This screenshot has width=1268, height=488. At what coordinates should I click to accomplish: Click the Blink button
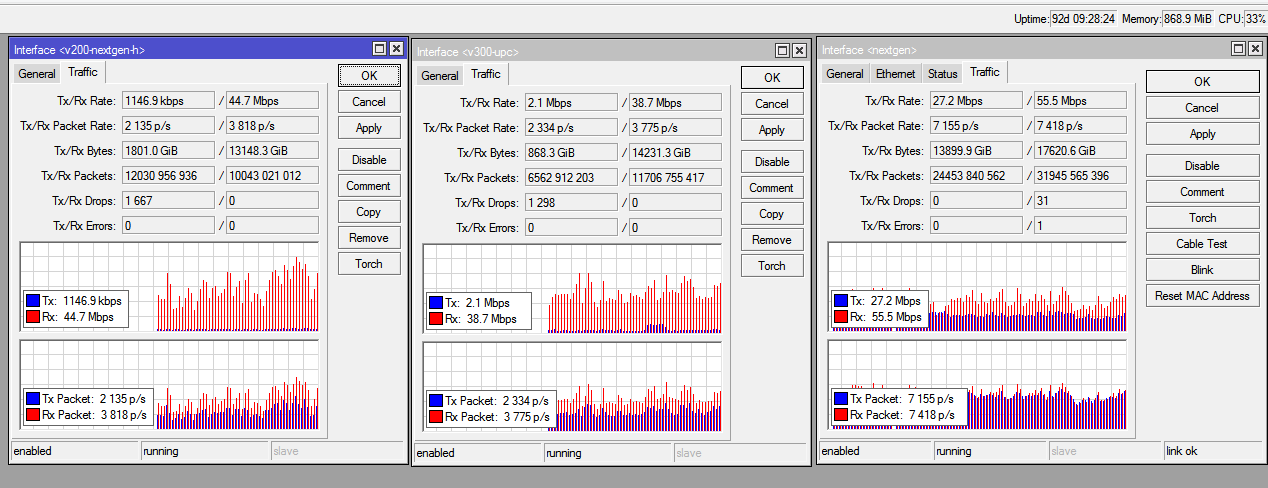pos(1202,270)
